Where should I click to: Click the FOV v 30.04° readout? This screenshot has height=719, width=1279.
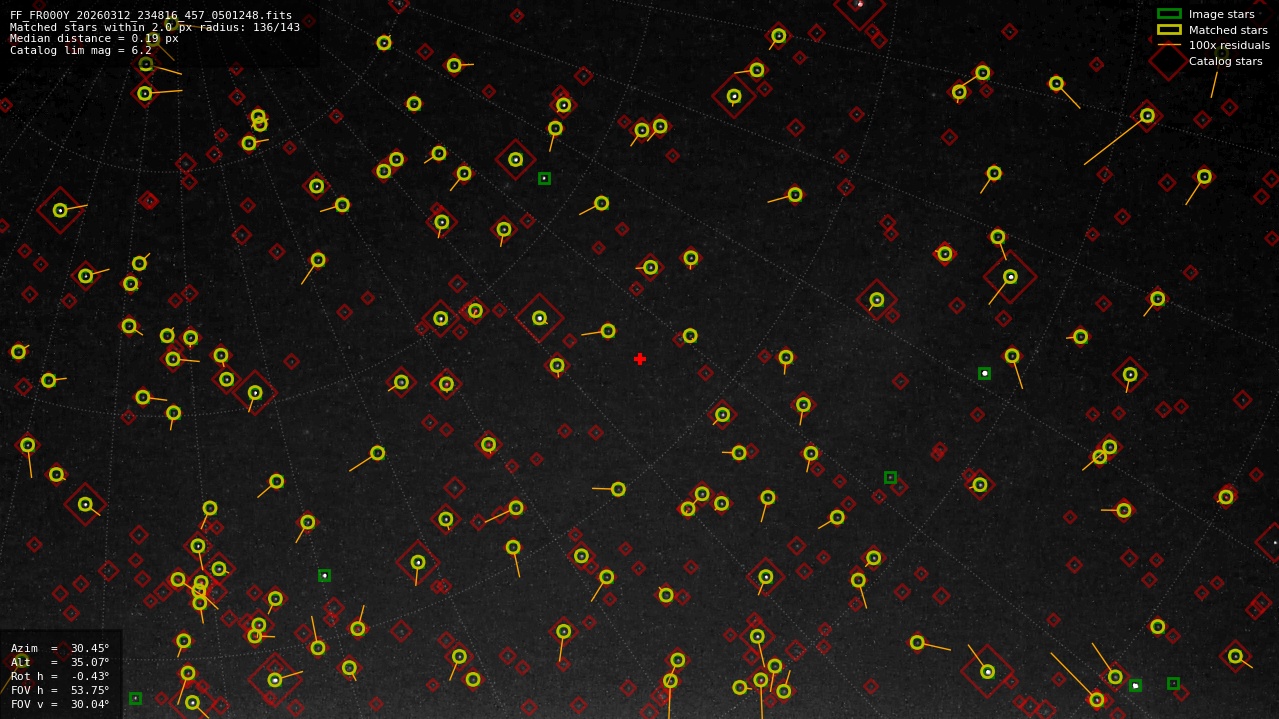pyautogui.click(x=60, y=704)
